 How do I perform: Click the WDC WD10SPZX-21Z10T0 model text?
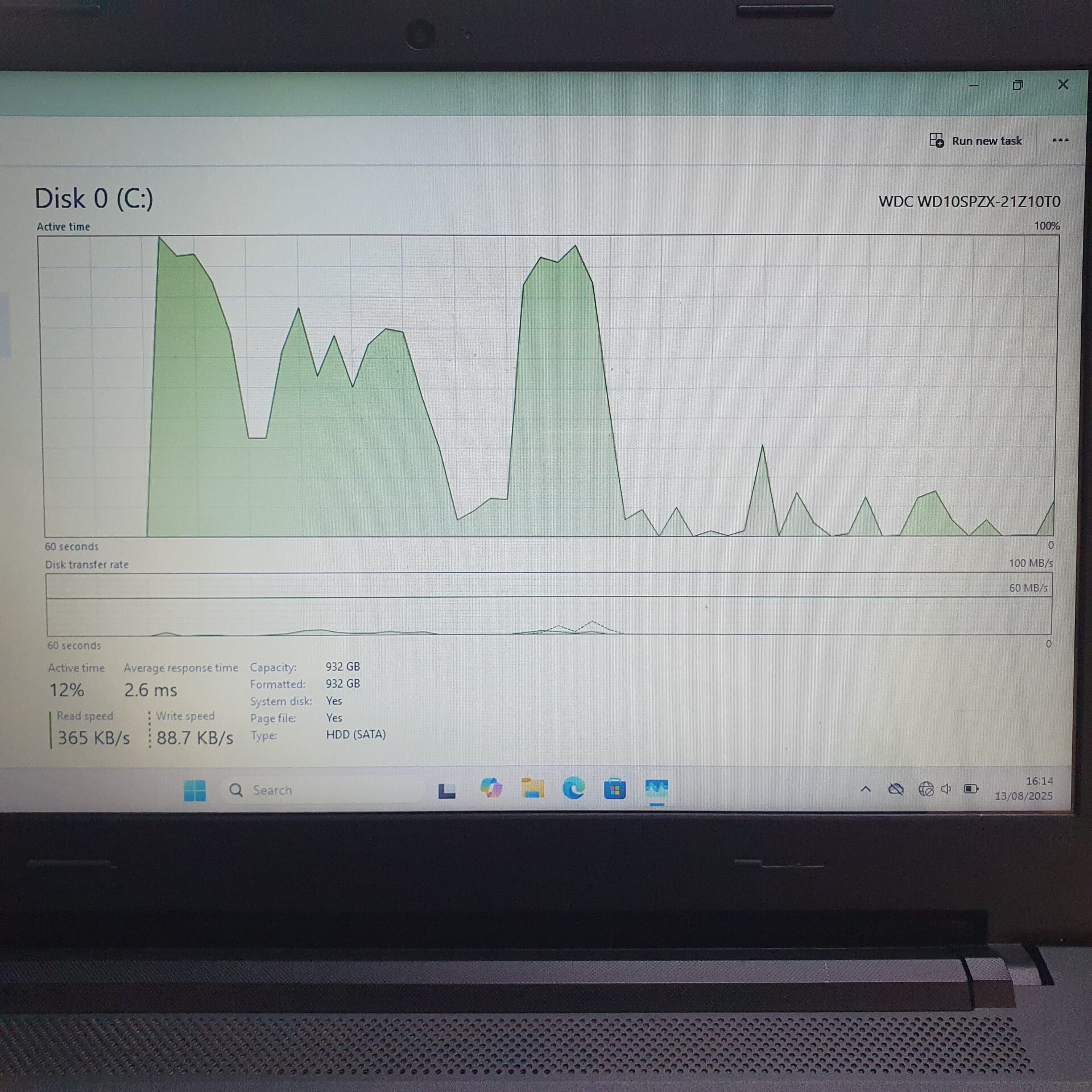969,201
